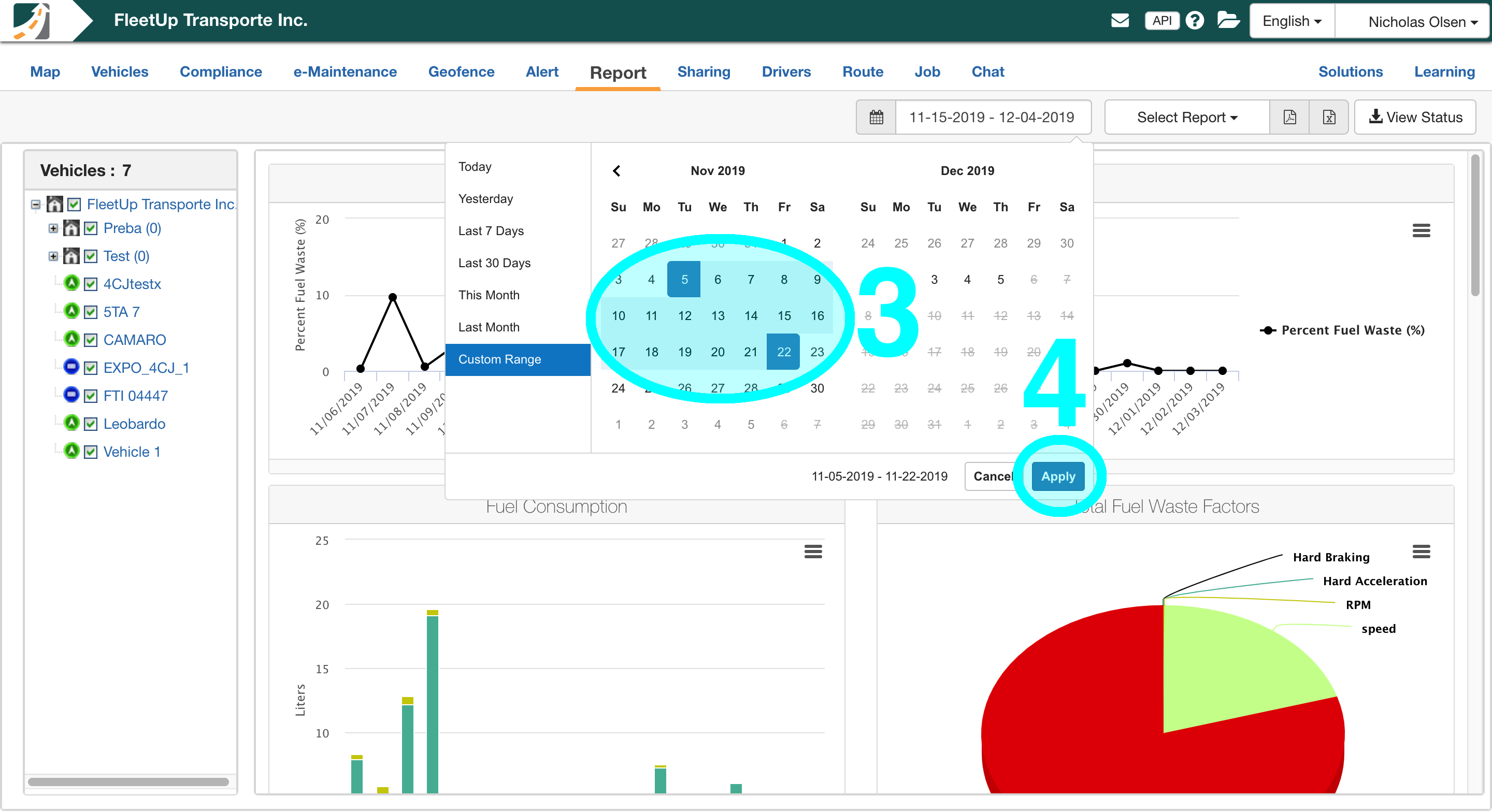The image size is (1492, 812).
Task: Click green status icon of Vehicle 1
Action: pyautogui.click(x=71, y=451)
